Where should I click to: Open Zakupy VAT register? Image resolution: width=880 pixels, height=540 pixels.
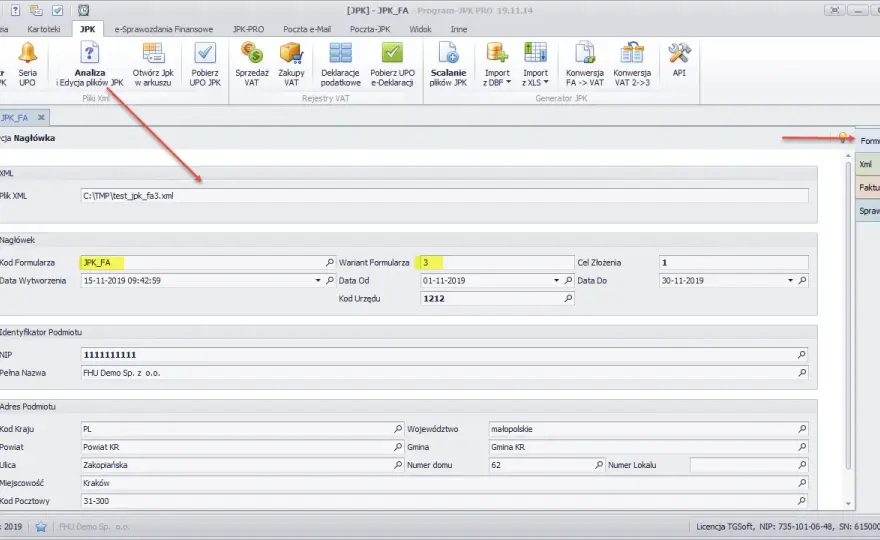(291, 65)
